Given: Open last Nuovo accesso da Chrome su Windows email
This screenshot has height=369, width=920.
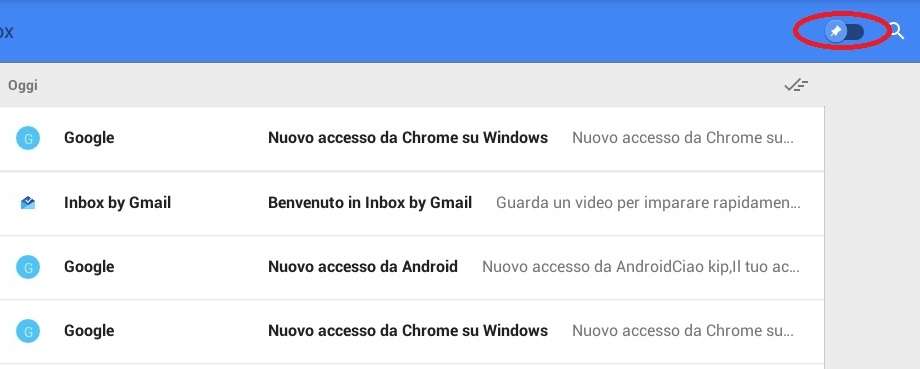Looking at the screenshot, I should point(411,331).
